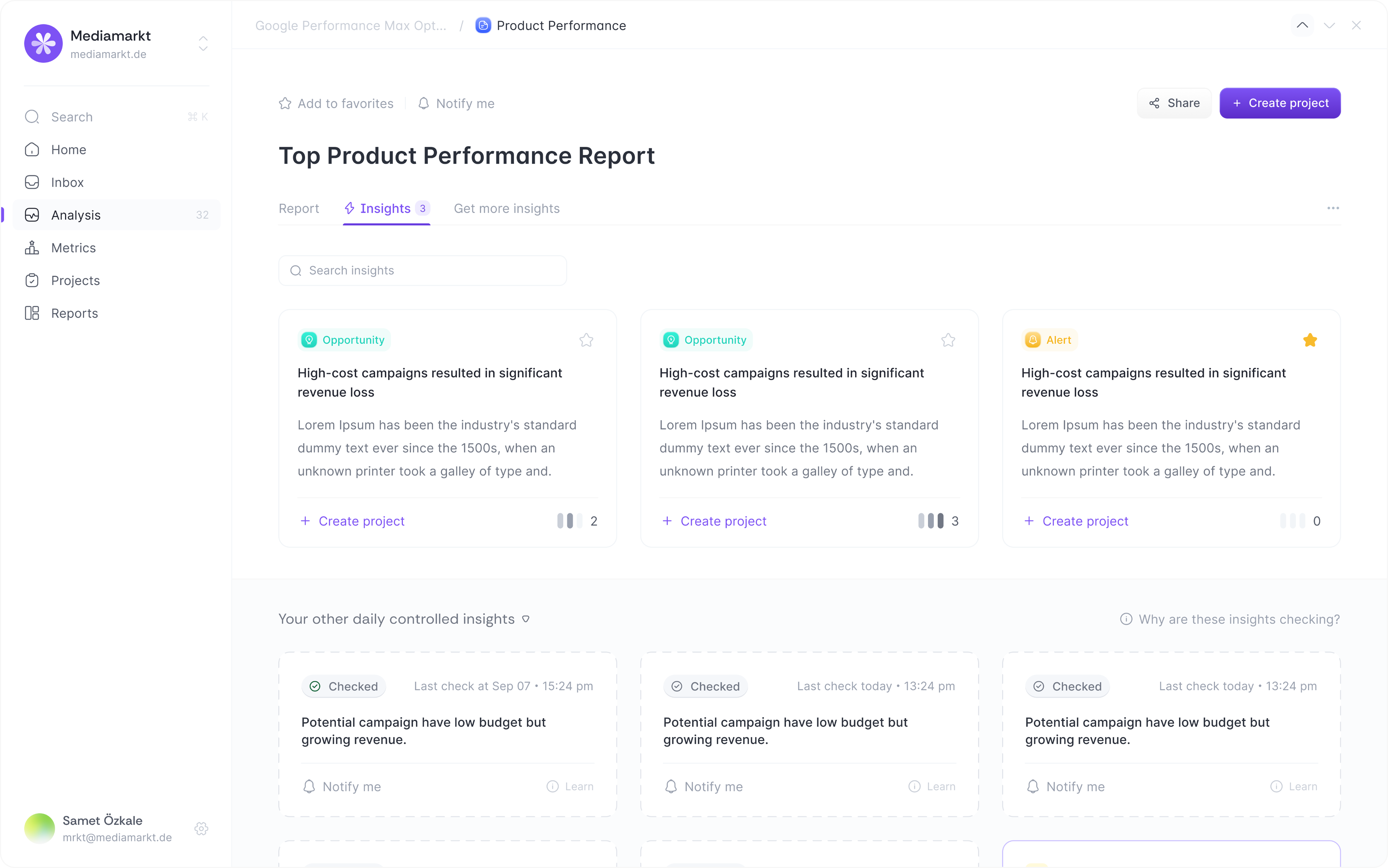
Task: Open Inbox from the sidebar
Action: [x=67, y=183]
